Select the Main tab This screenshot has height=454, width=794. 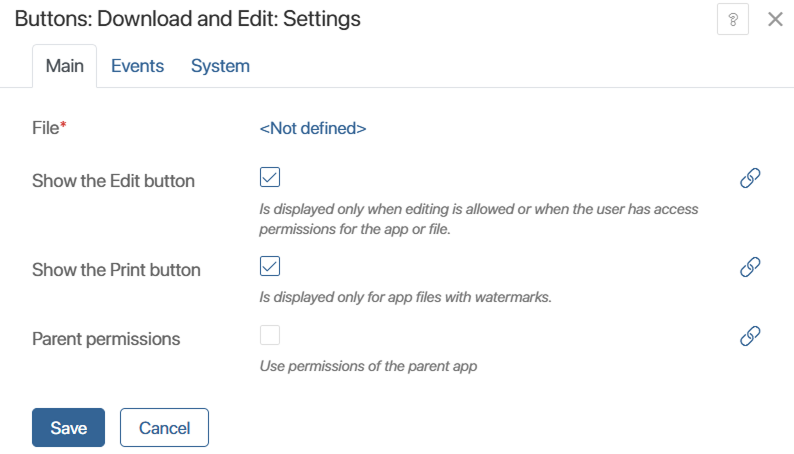click(x=64, y=66)
